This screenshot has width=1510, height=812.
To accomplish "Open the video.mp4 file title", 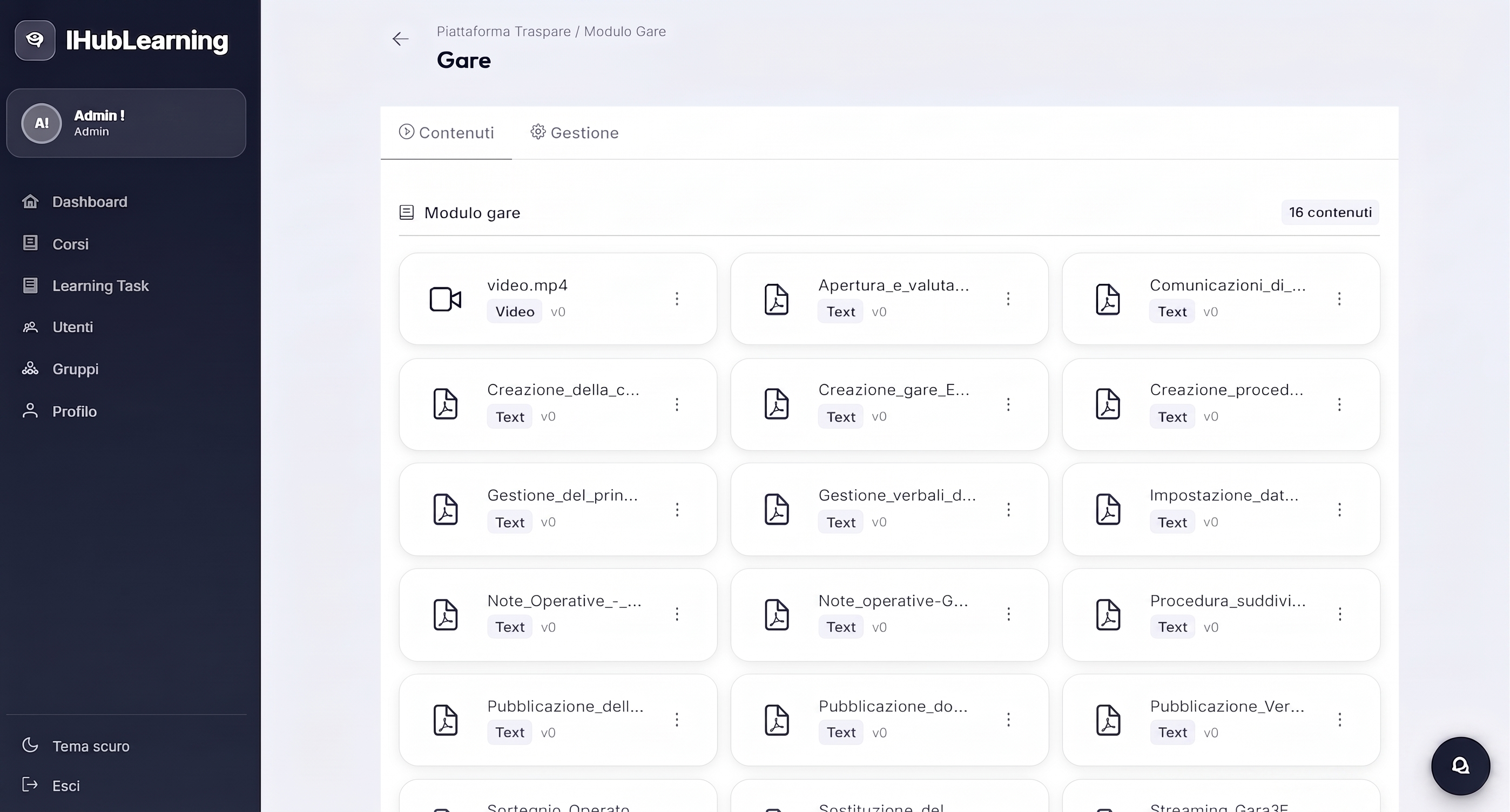I will coord(527,285).
